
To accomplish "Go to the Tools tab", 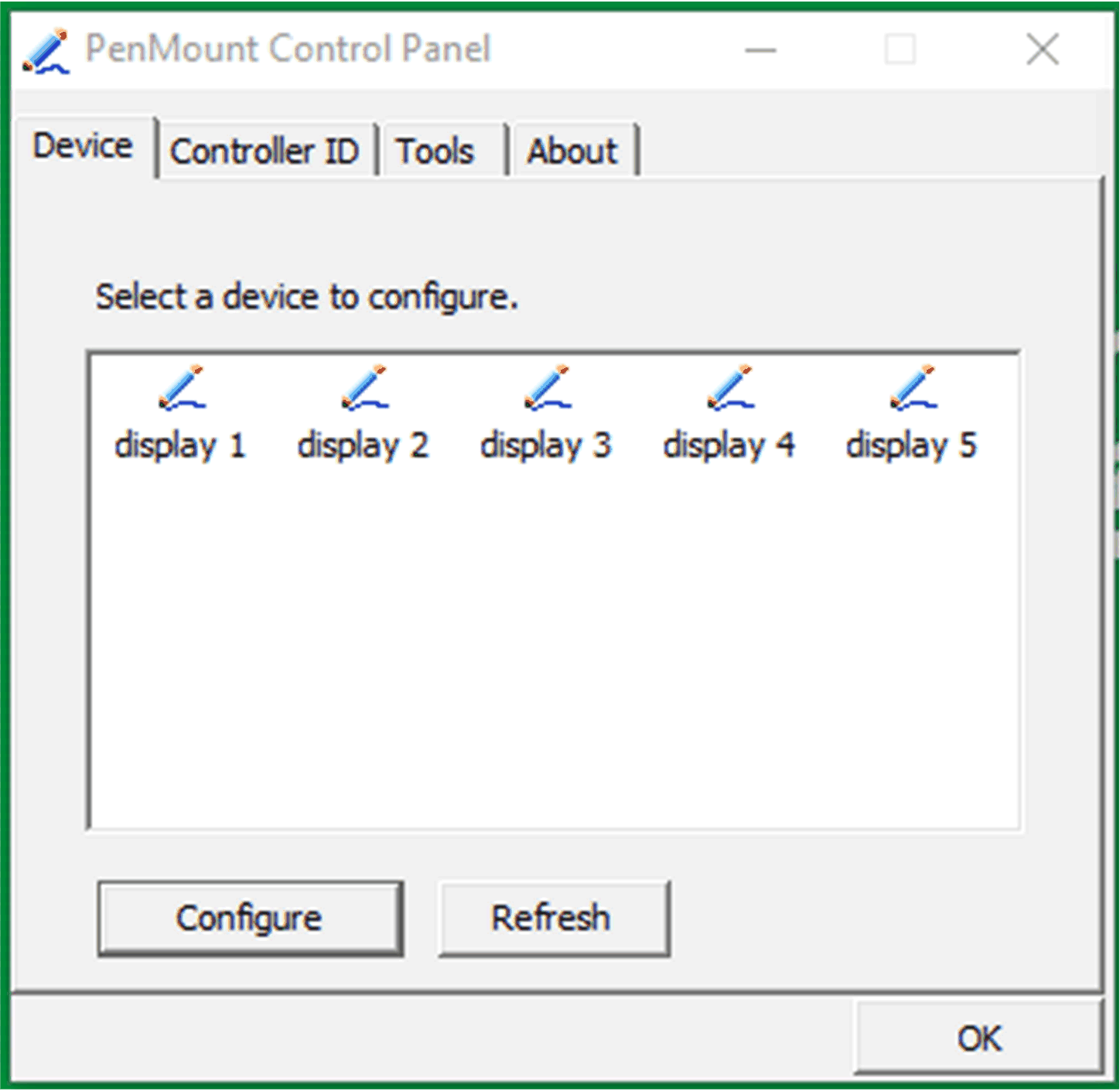I will [435, 151].
